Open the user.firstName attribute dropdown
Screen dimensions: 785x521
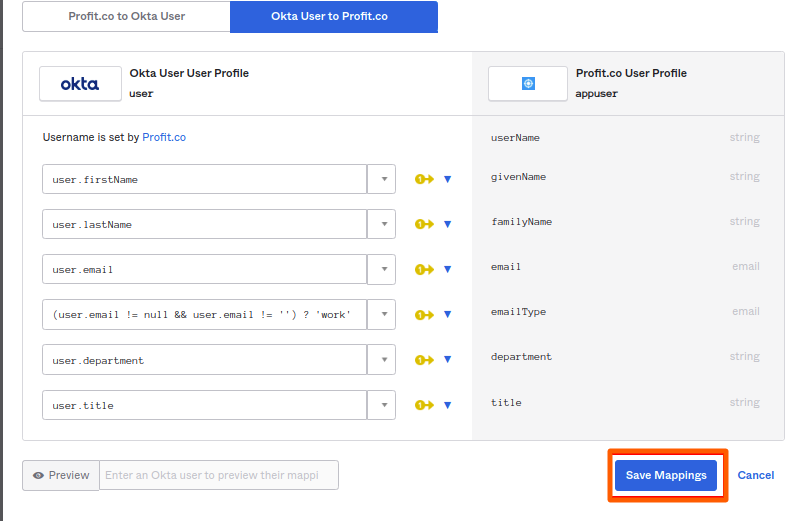click(382, 179)
